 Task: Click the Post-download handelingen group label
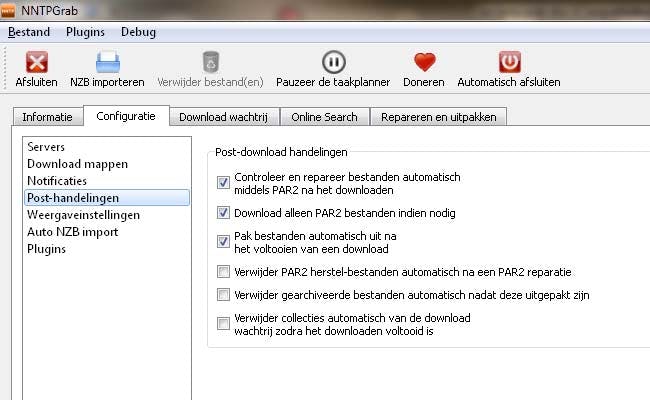pyautogui.click(x=281, y=152)
